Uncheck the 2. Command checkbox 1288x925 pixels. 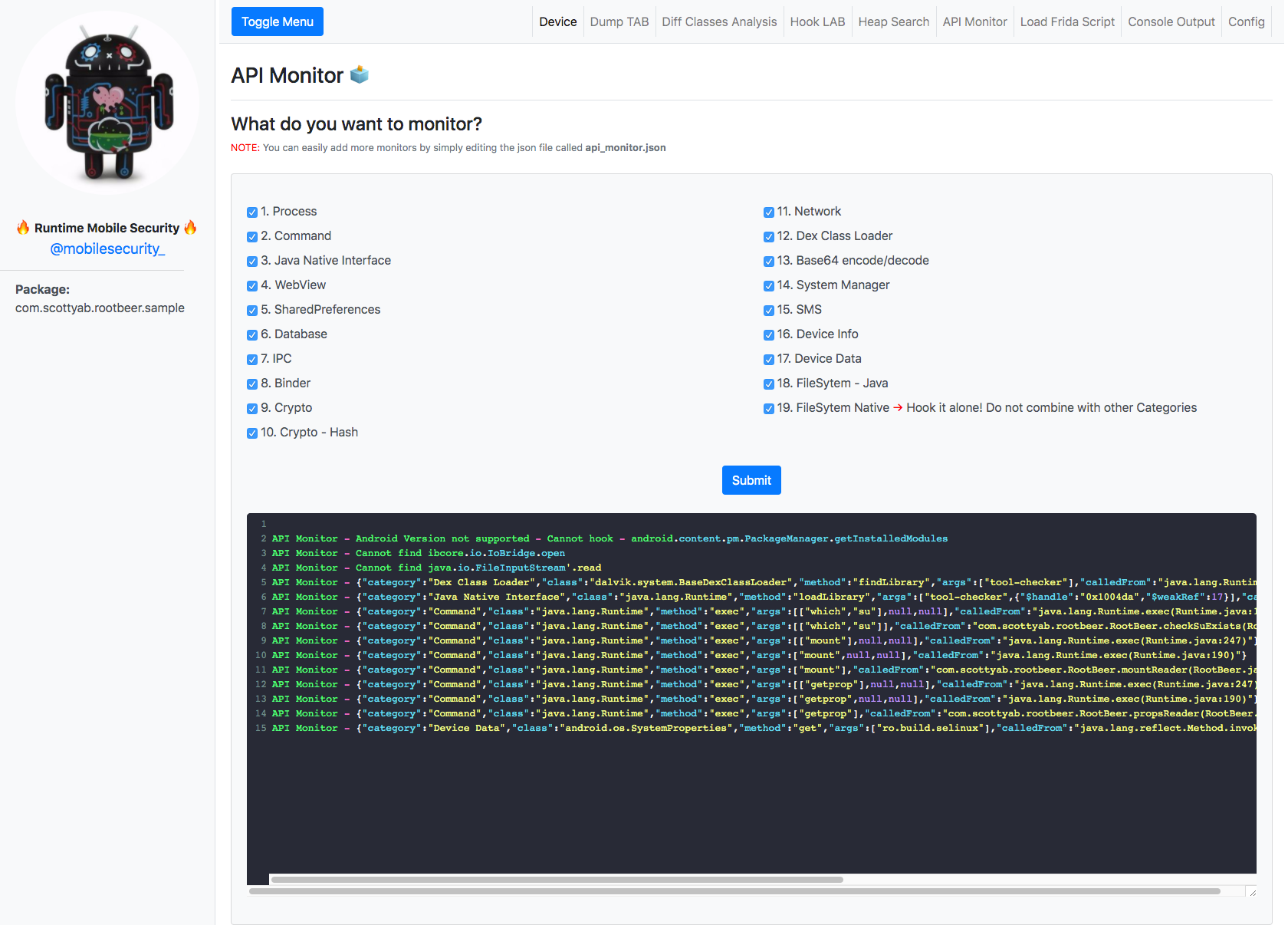click(x=251, y=237)
